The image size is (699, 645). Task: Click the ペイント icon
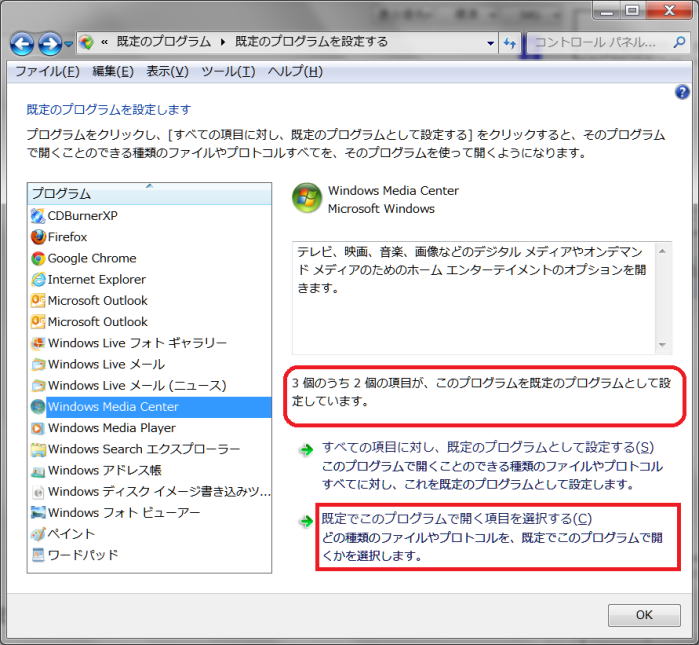tap(38, 534)
